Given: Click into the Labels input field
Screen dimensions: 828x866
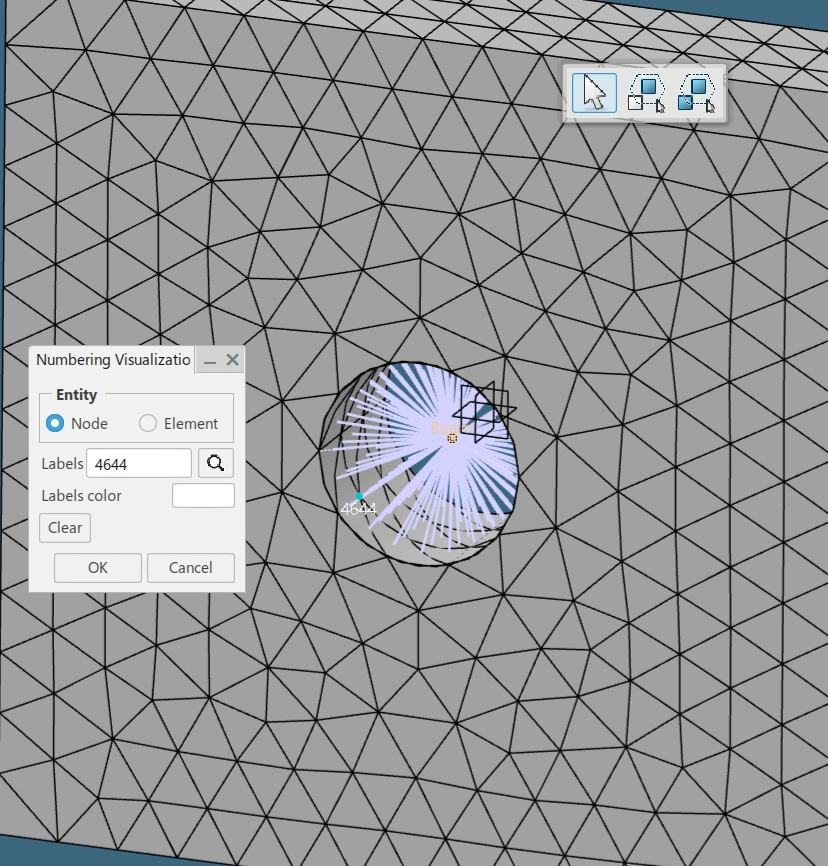Looking at the screenshot, I should tap(139, 463).
